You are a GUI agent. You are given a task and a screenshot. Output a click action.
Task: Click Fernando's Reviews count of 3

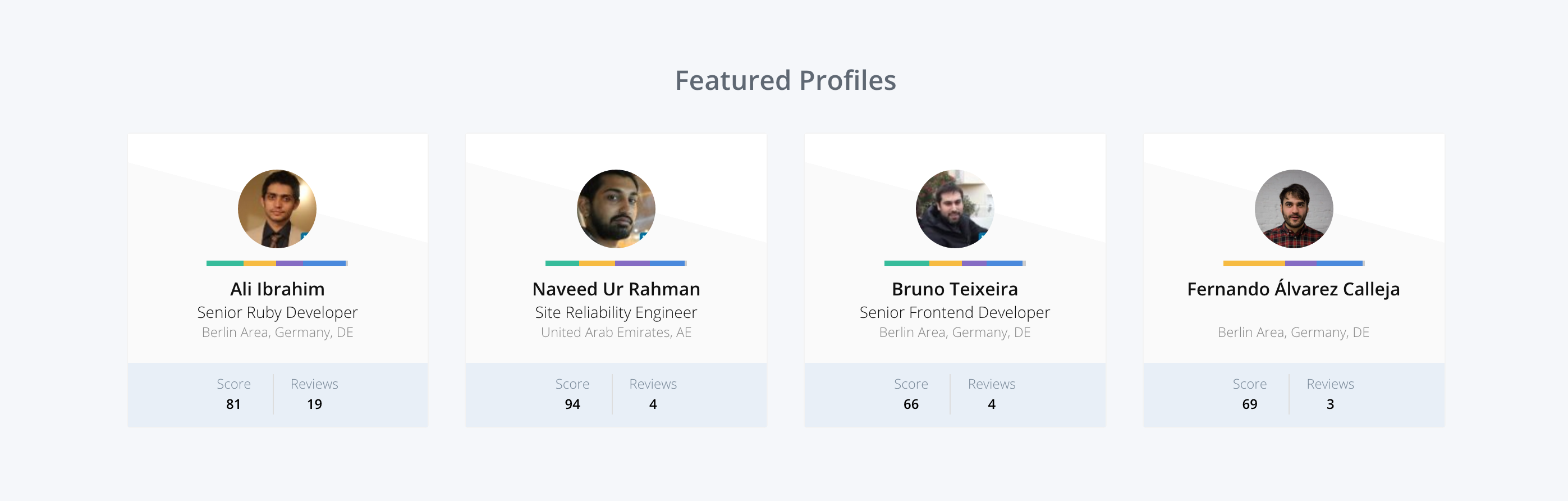click(1330, 404)
